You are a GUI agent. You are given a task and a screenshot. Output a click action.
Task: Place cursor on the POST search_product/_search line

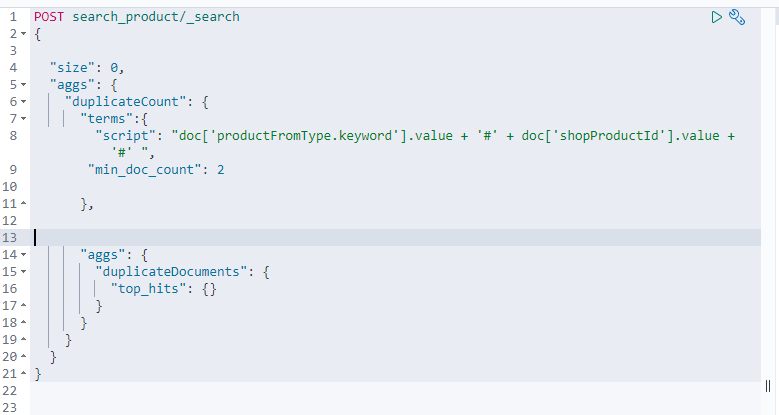click(137, 17)
